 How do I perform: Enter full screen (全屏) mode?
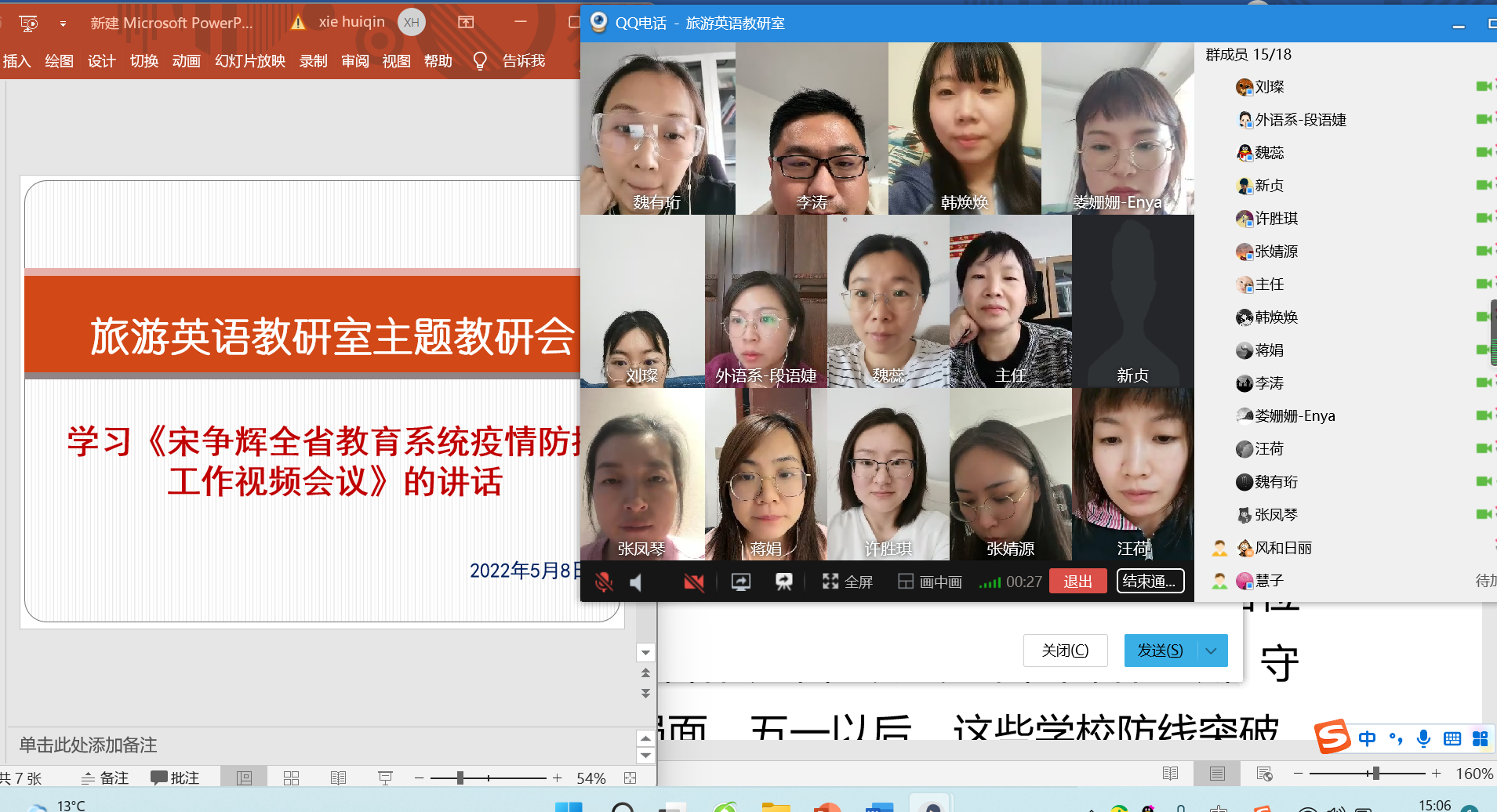[x=847, y=582]
